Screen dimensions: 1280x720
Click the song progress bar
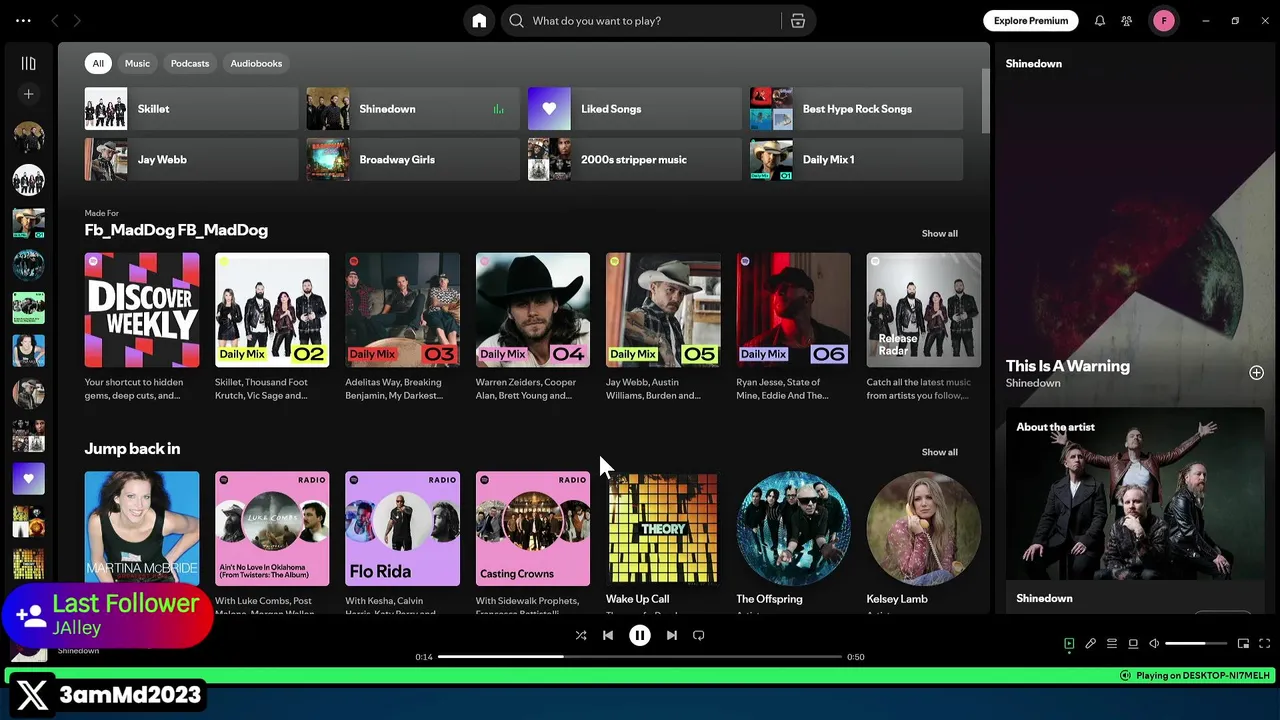[x=640, y=657]
